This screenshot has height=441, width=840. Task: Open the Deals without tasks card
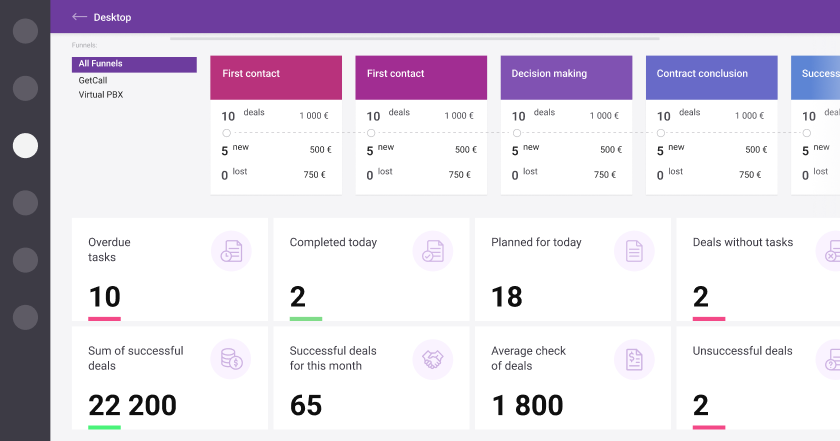758,270
